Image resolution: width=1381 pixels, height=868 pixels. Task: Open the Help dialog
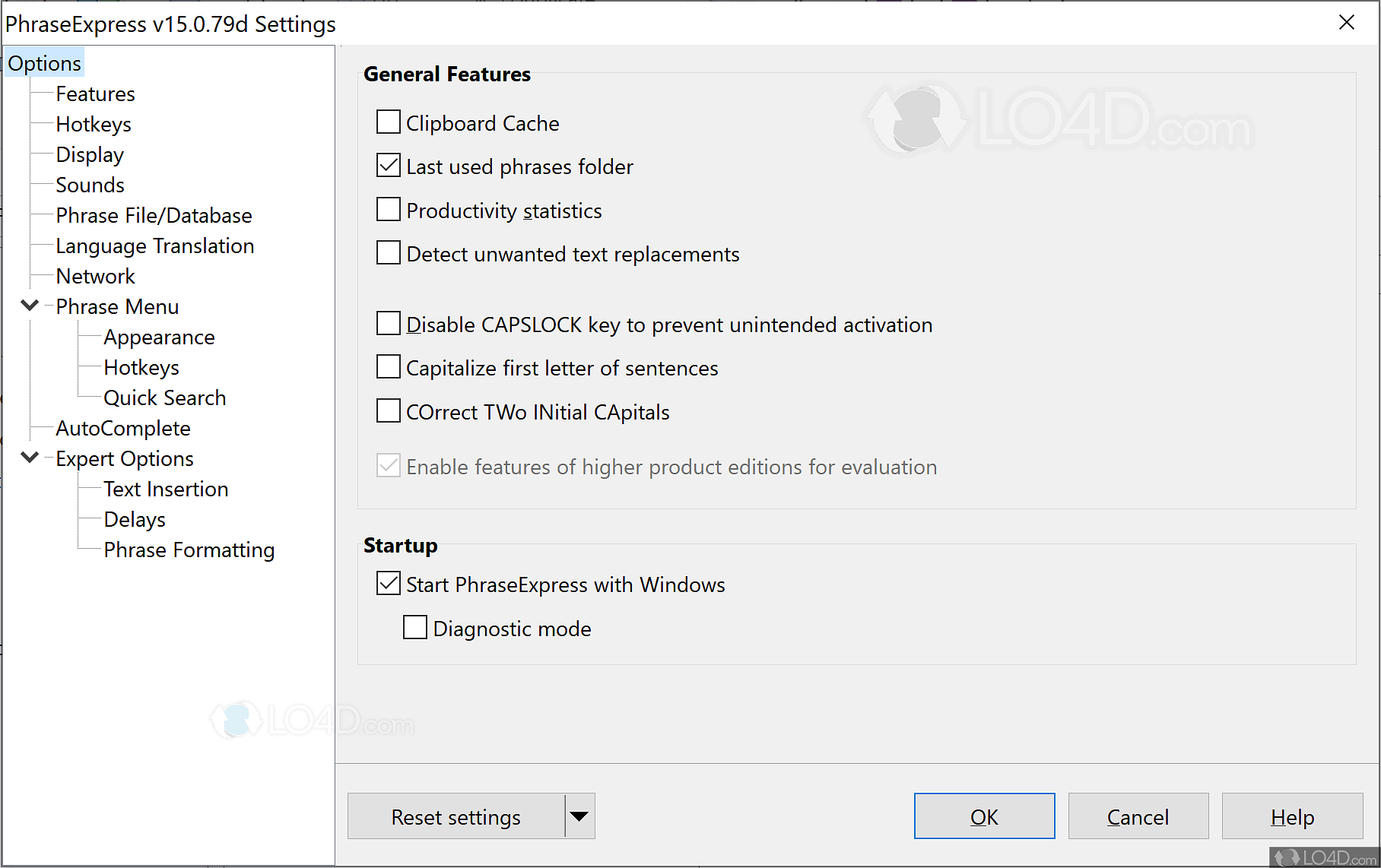[x=1292, y=816]
